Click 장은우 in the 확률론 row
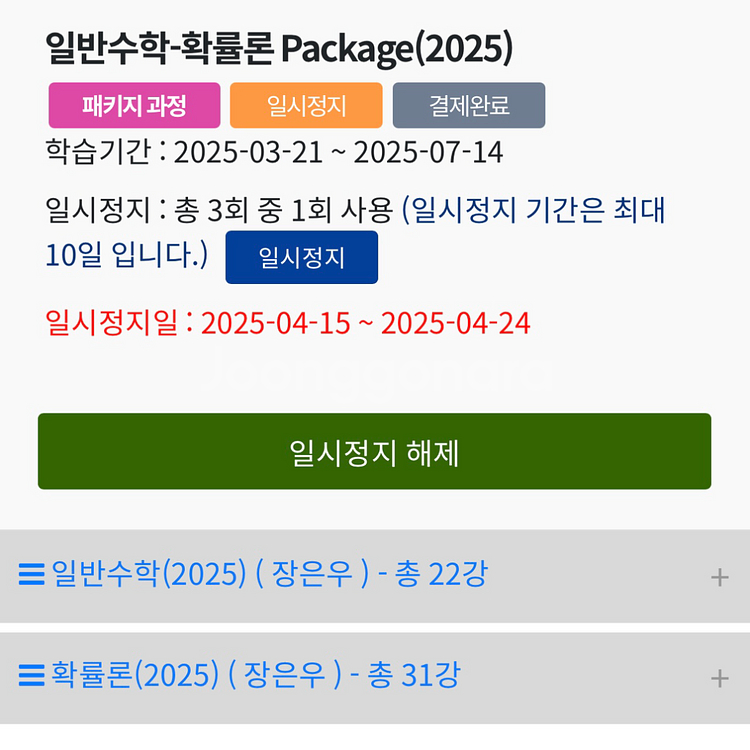This screenshot has width=750, height=750. tap(286, 677)
